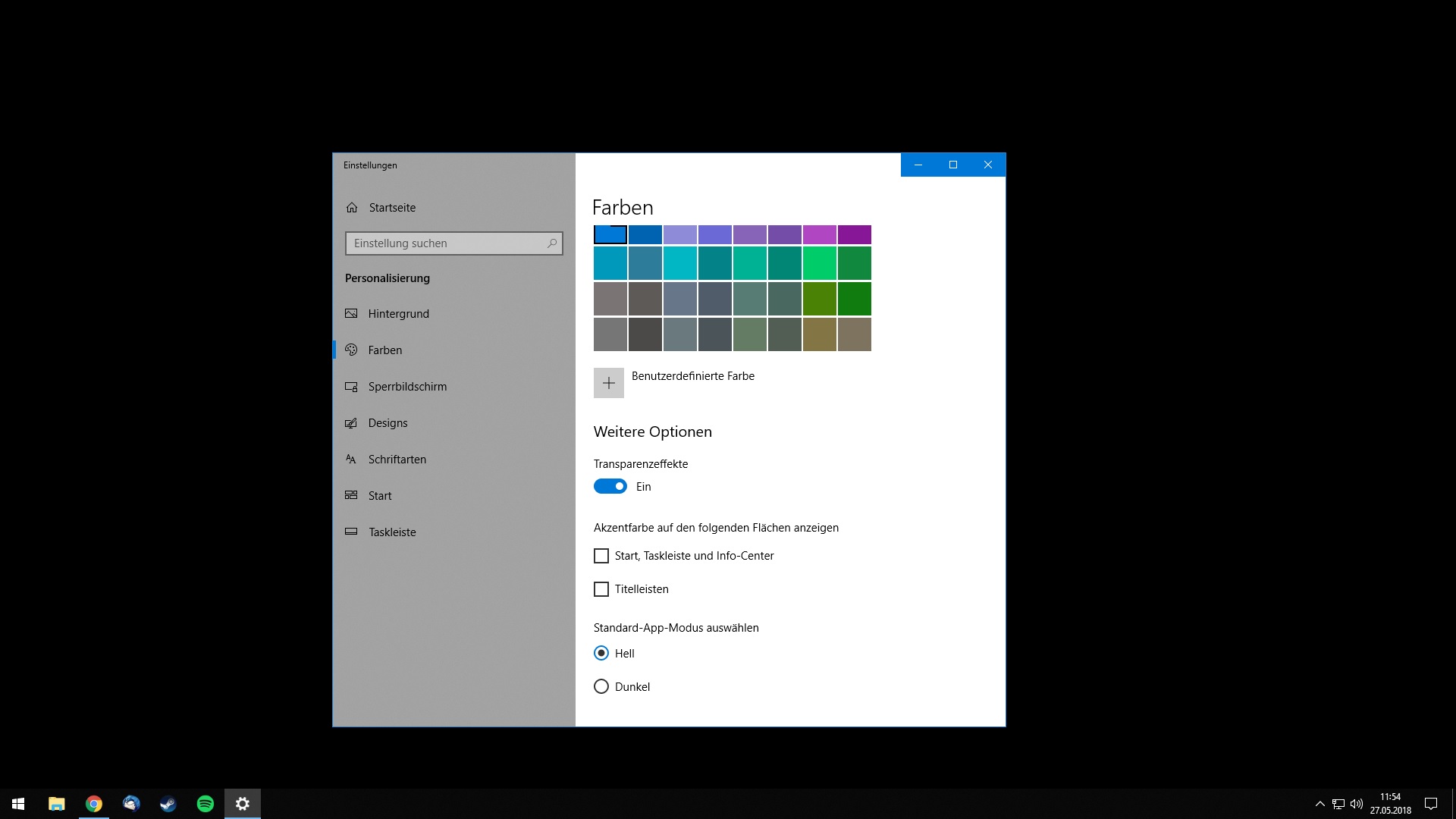Image resolution: width=1456 pixels, height=819 pixels.
Task: Select the Farben page in the sidebar
Action: [453, 350]
